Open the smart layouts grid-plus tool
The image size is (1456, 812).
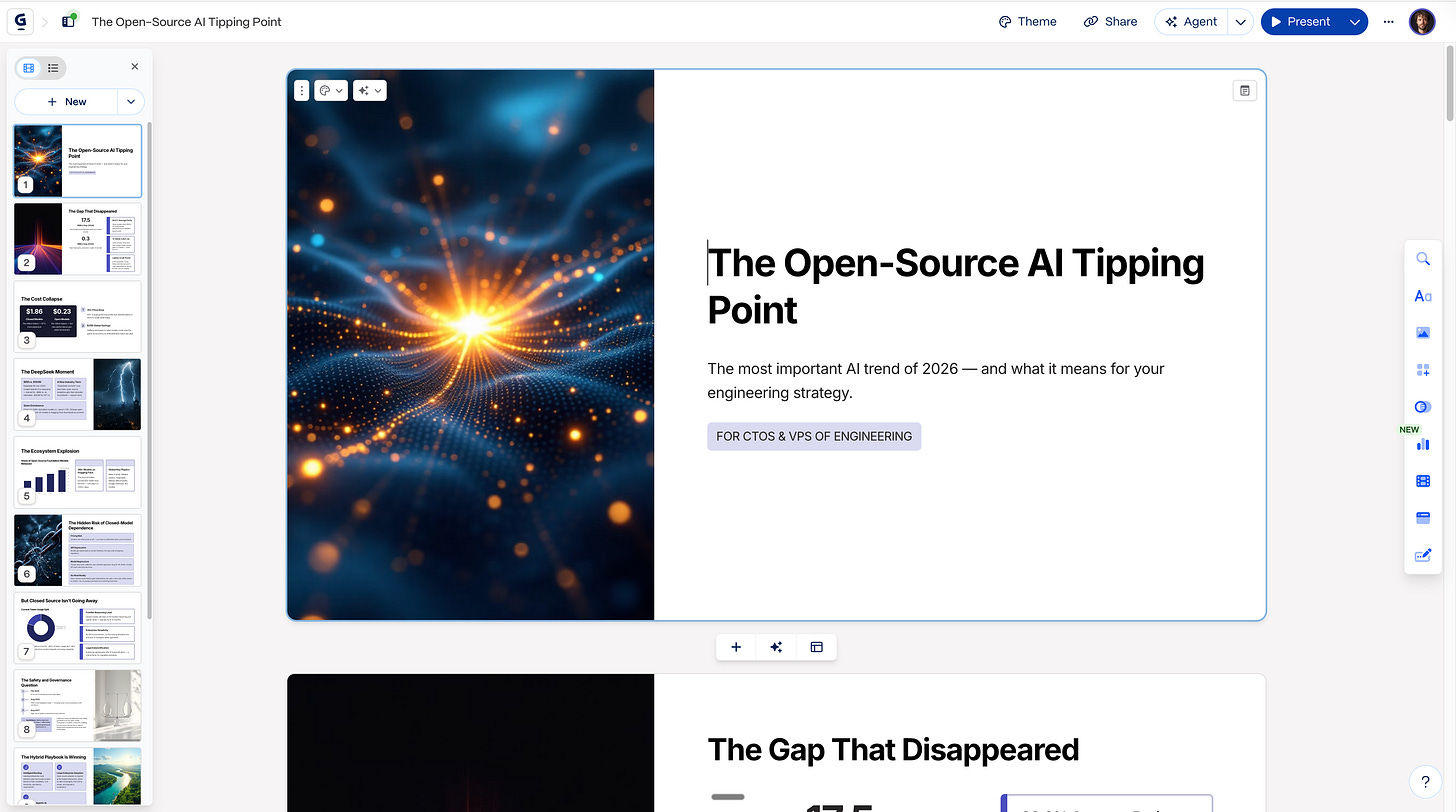1422,370
